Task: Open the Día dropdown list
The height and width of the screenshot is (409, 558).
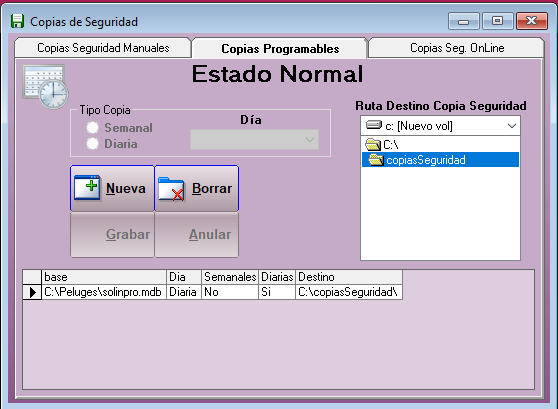Action: tap(254, 140)
